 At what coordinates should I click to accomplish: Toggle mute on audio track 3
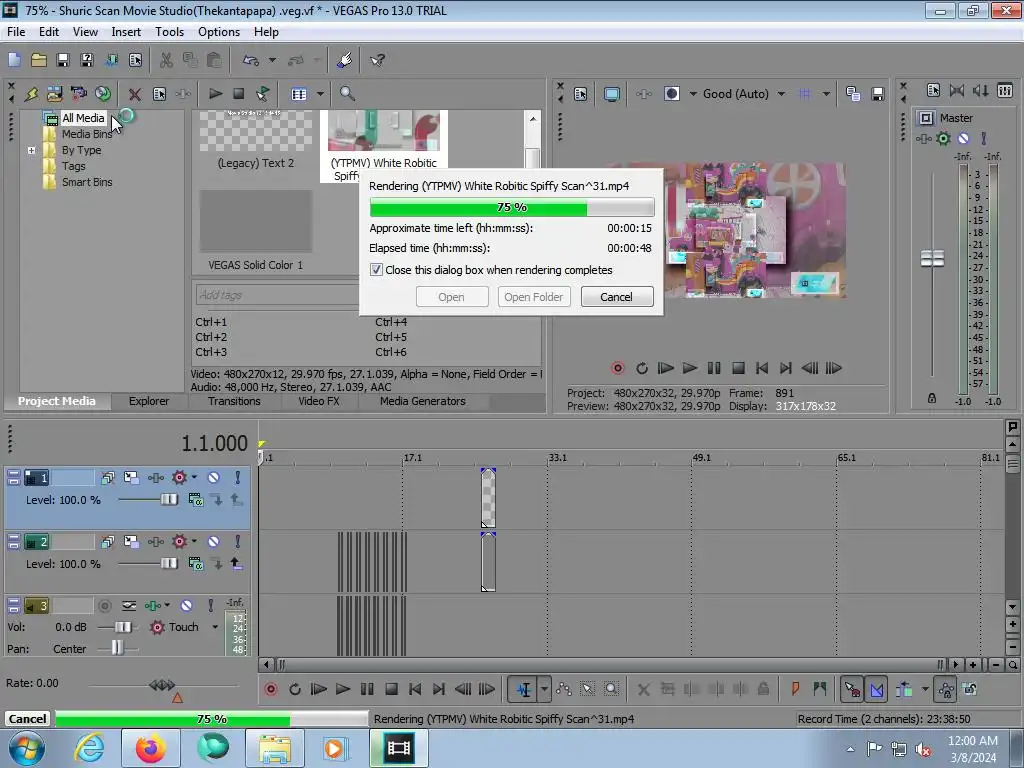186,605
